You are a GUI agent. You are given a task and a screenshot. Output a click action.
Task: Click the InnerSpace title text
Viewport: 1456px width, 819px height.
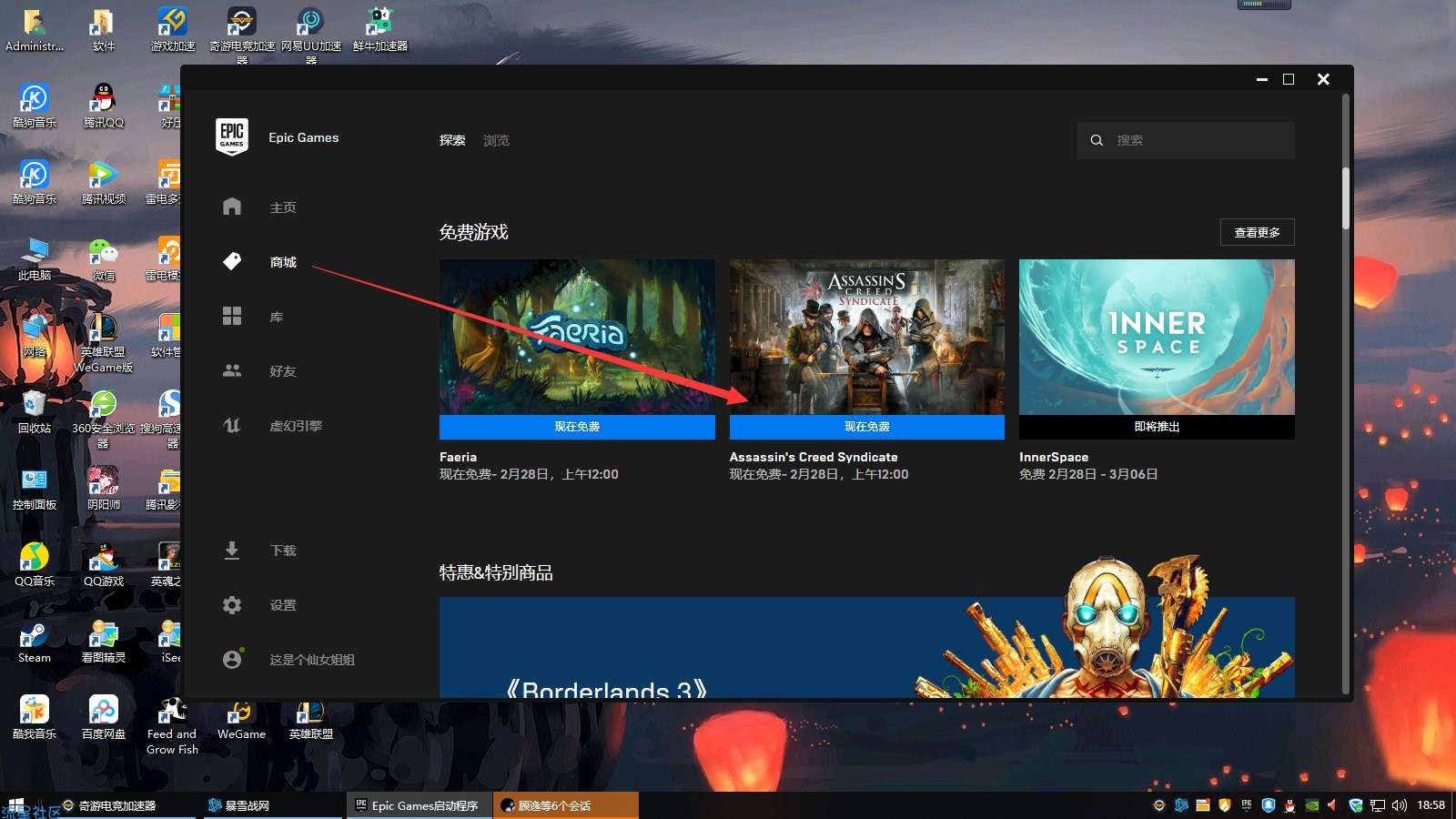(x=1054, y=457)
